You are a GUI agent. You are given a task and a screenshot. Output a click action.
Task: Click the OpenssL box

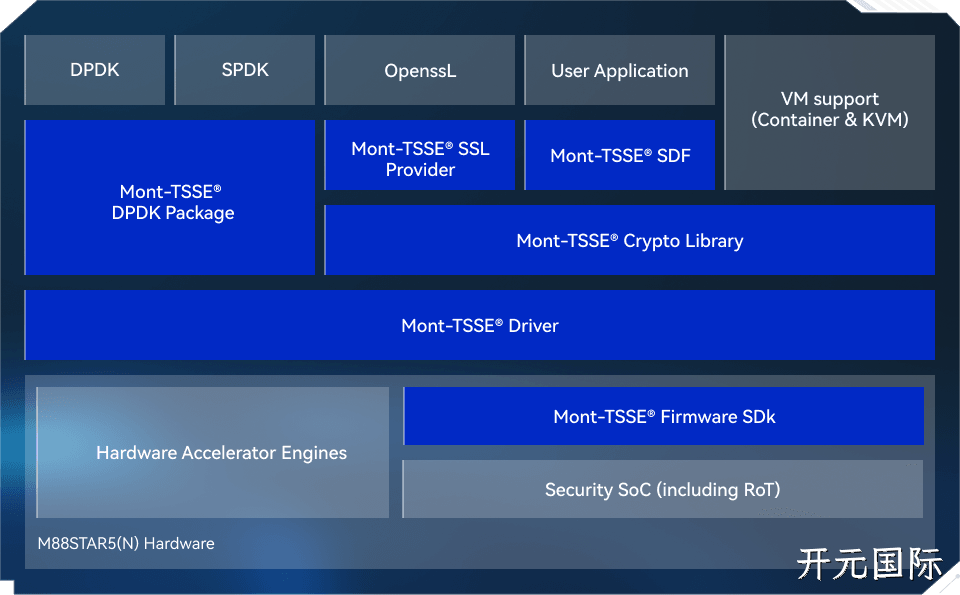click(420, 70)
